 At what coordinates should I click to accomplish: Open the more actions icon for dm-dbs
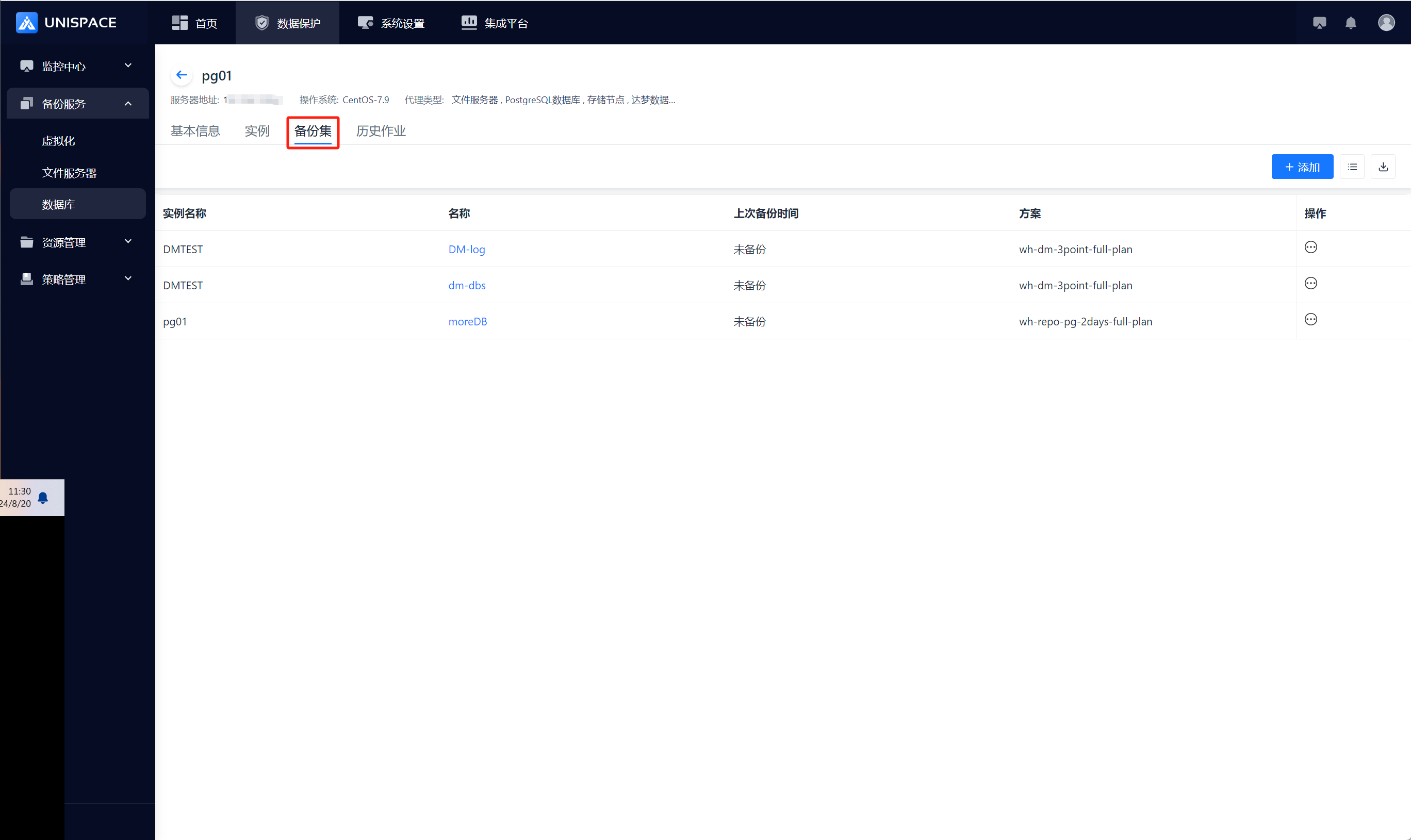point(1310,284)
